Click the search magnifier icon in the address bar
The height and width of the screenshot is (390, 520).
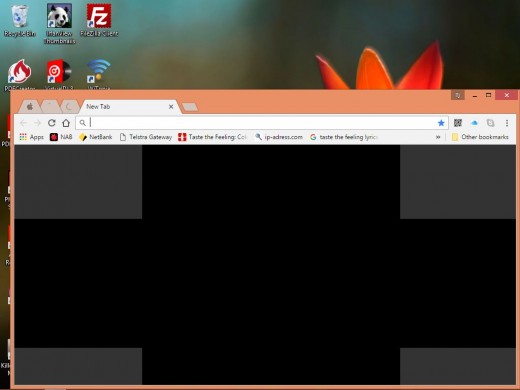[x=83, y=123]
